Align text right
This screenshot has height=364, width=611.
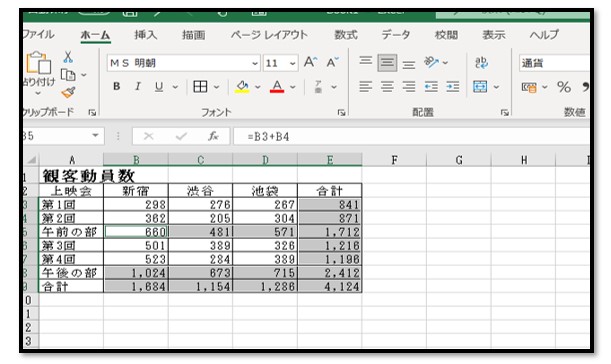pos(409,87)
